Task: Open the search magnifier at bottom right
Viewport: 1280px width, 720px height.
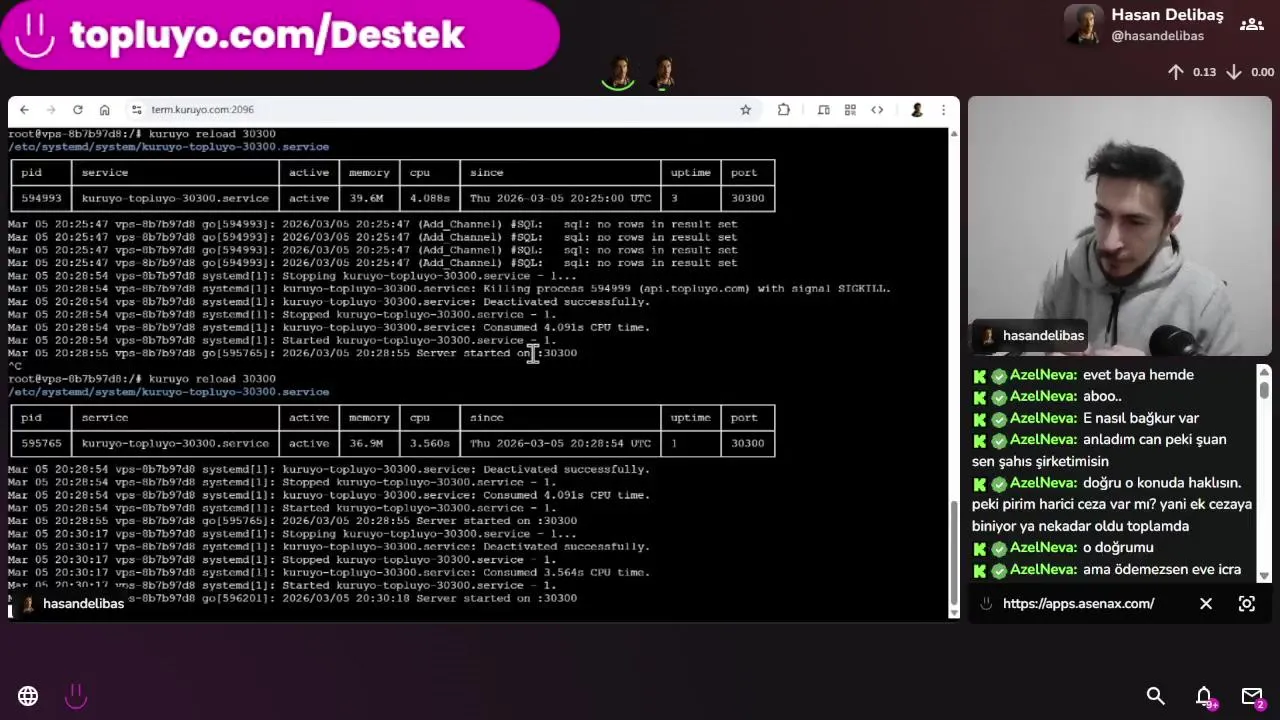Action: 1156,696
